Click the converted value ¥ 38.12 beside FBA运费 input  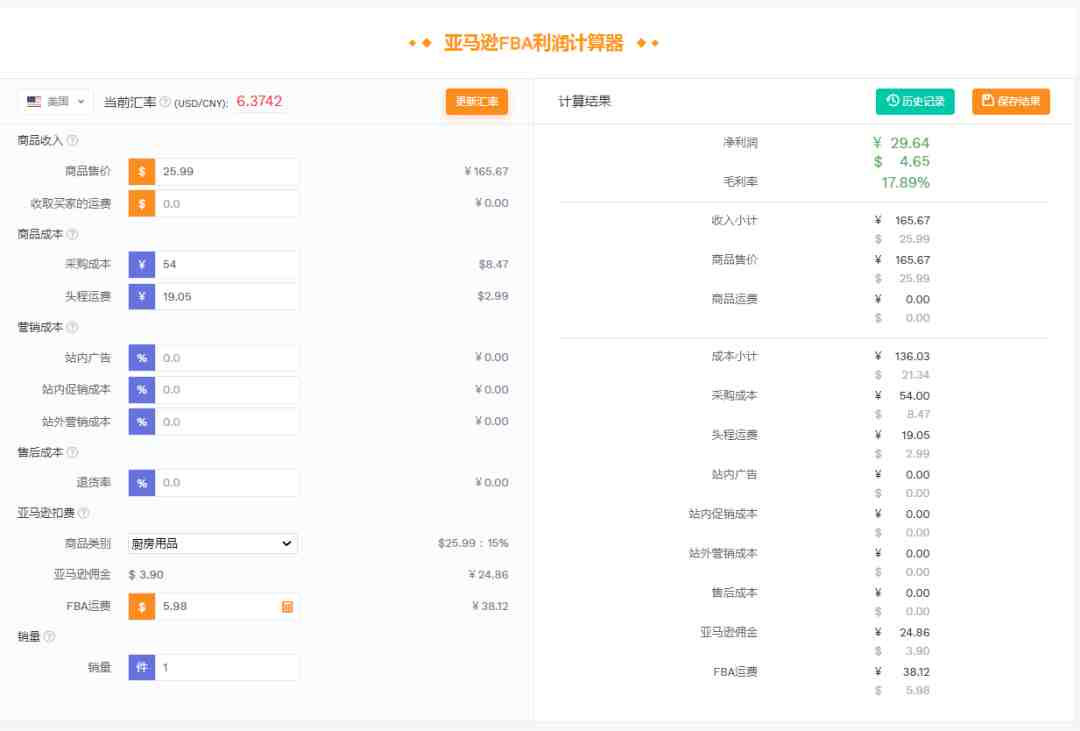click(490, 606)
